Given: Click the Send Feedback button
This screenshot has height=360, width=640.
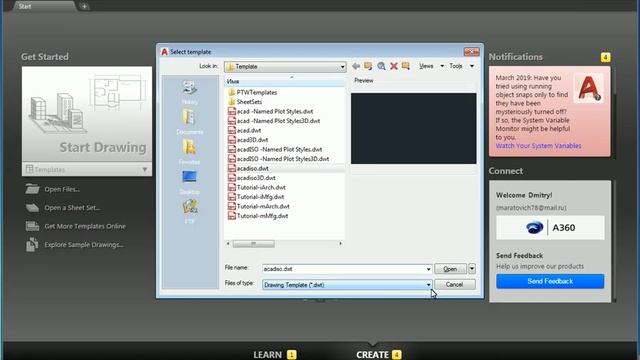Looking at the screenshot, I should 550,281.
